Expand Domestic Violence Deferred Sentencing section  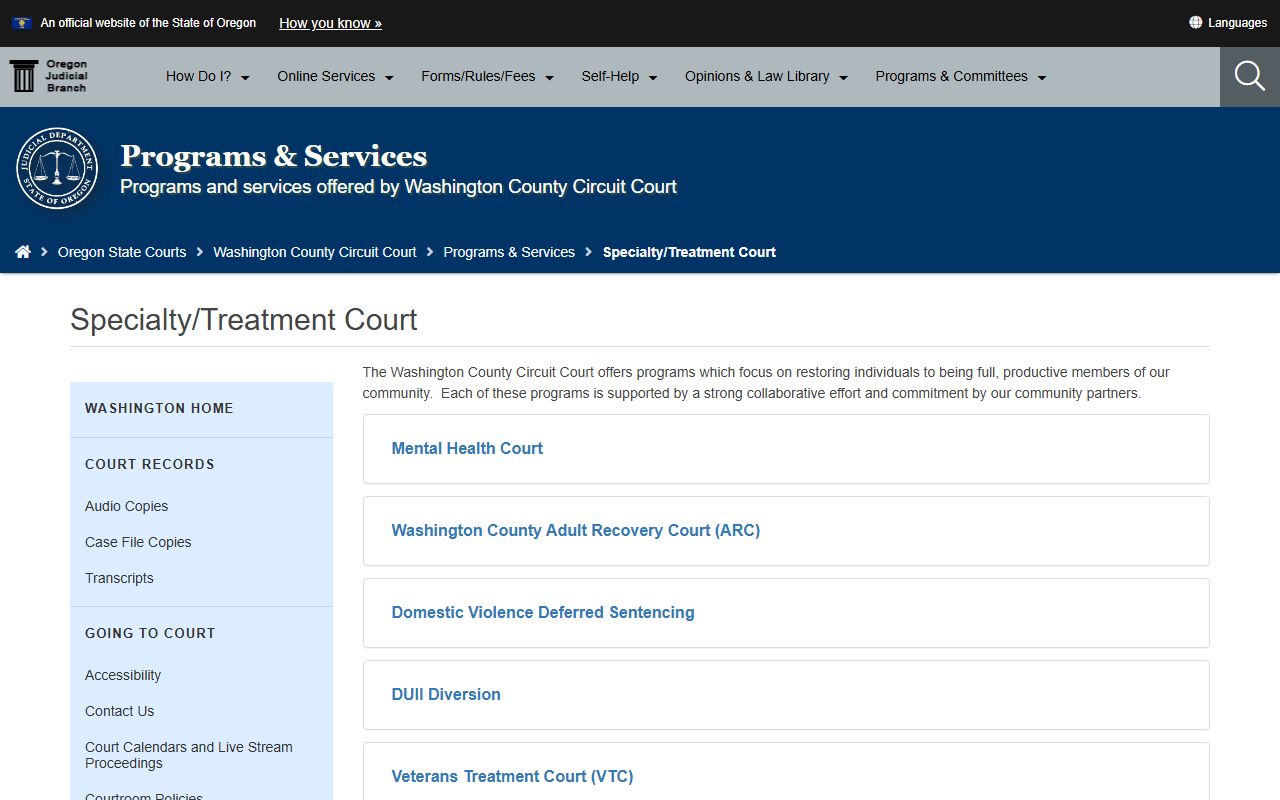point(786,613)
